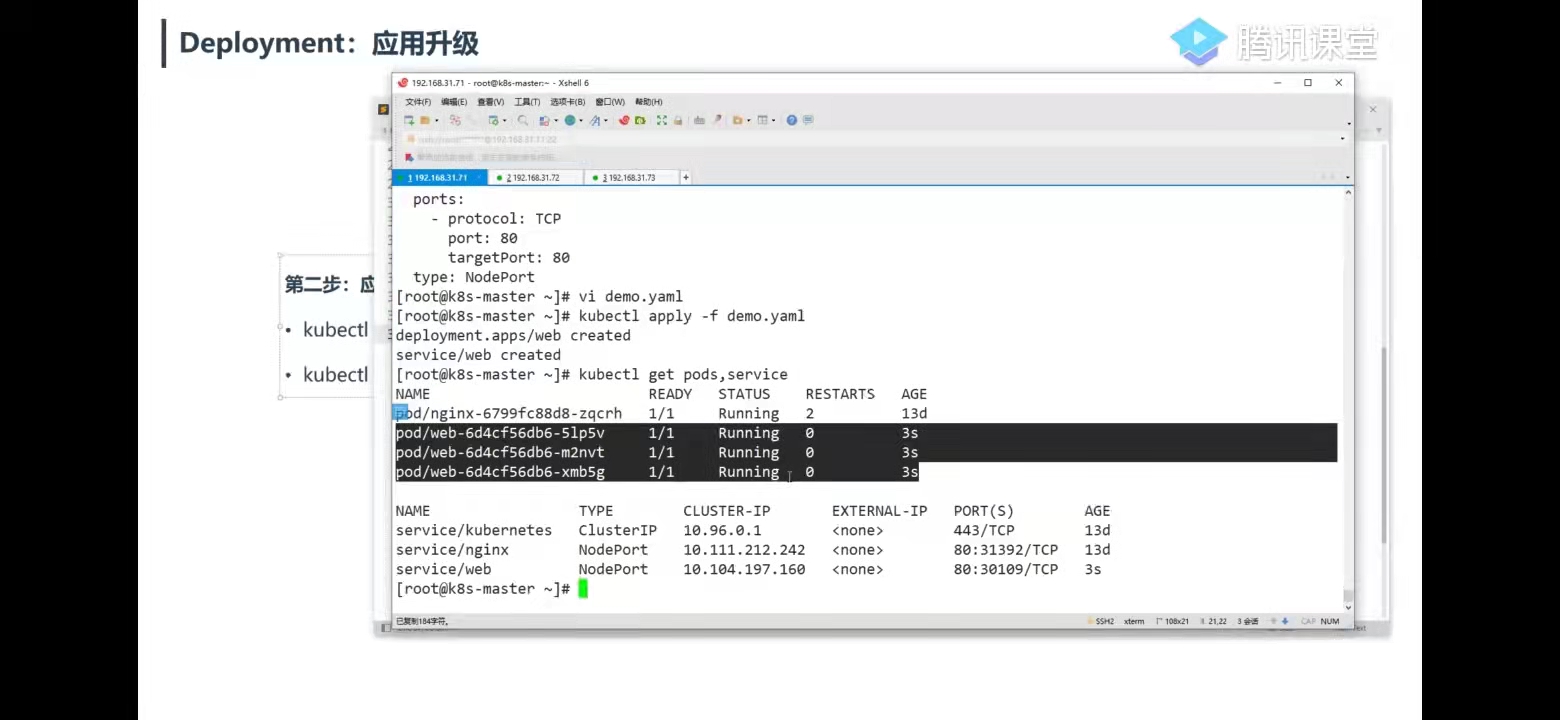Screen dimensions: 1560x720
Task: Expand dropdown beside yellow transfer folder icon
Action: (x=749, y=121)
